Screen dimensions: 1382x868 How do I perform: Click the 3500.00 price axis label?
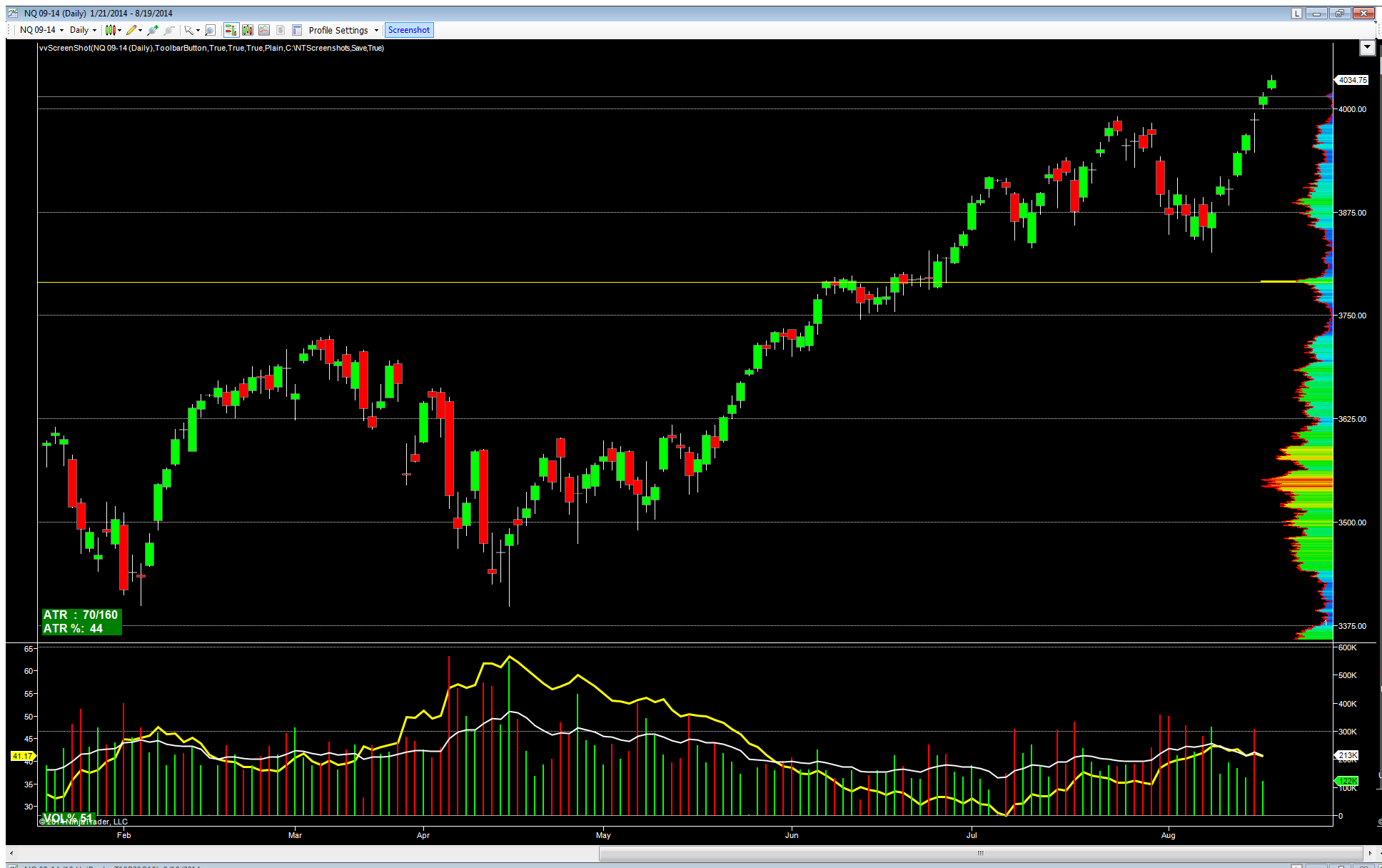[x=1352, y=523]
